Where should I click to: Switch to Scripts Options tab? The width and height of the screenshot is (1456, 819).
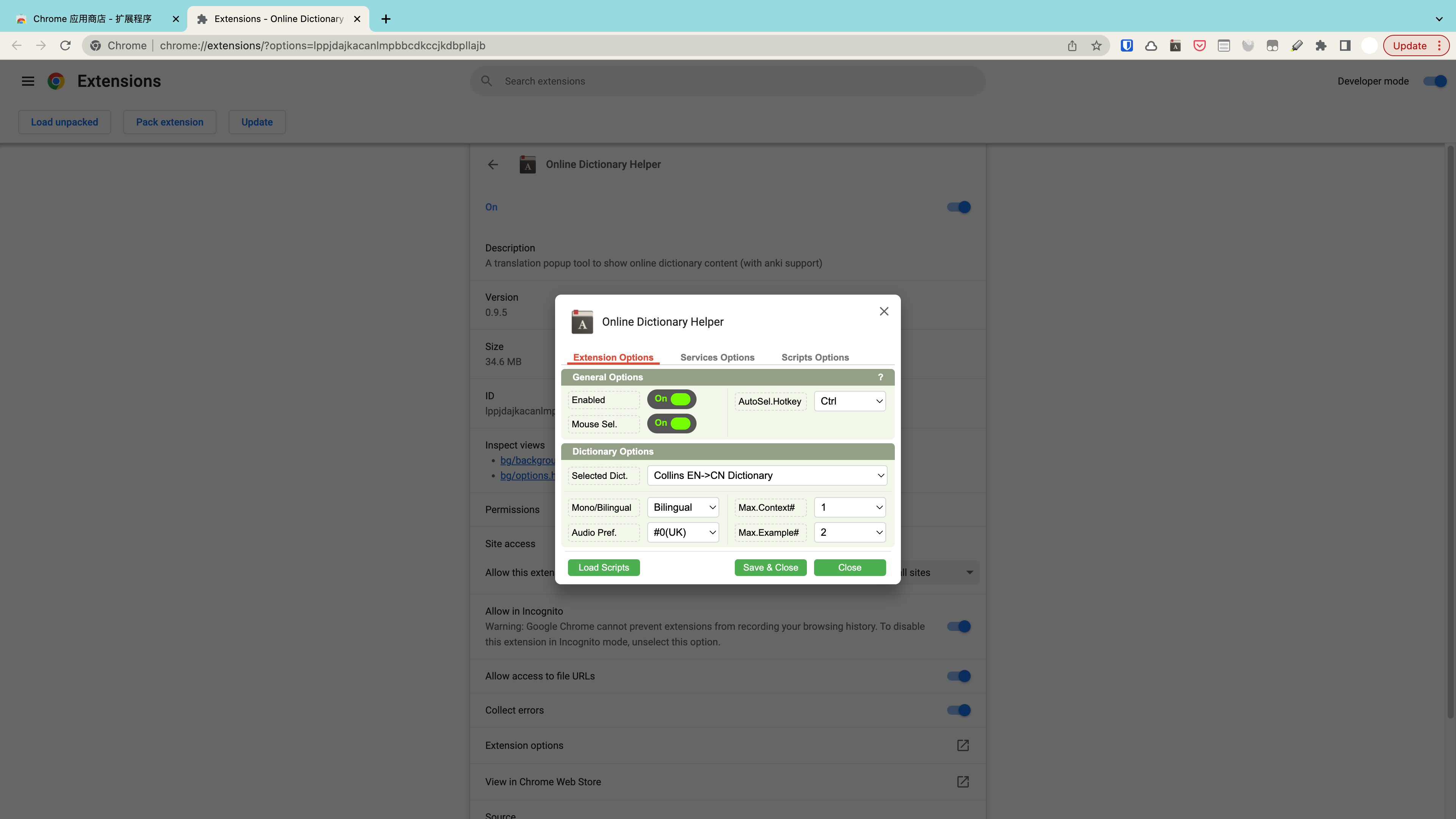(x=815, y=357)
